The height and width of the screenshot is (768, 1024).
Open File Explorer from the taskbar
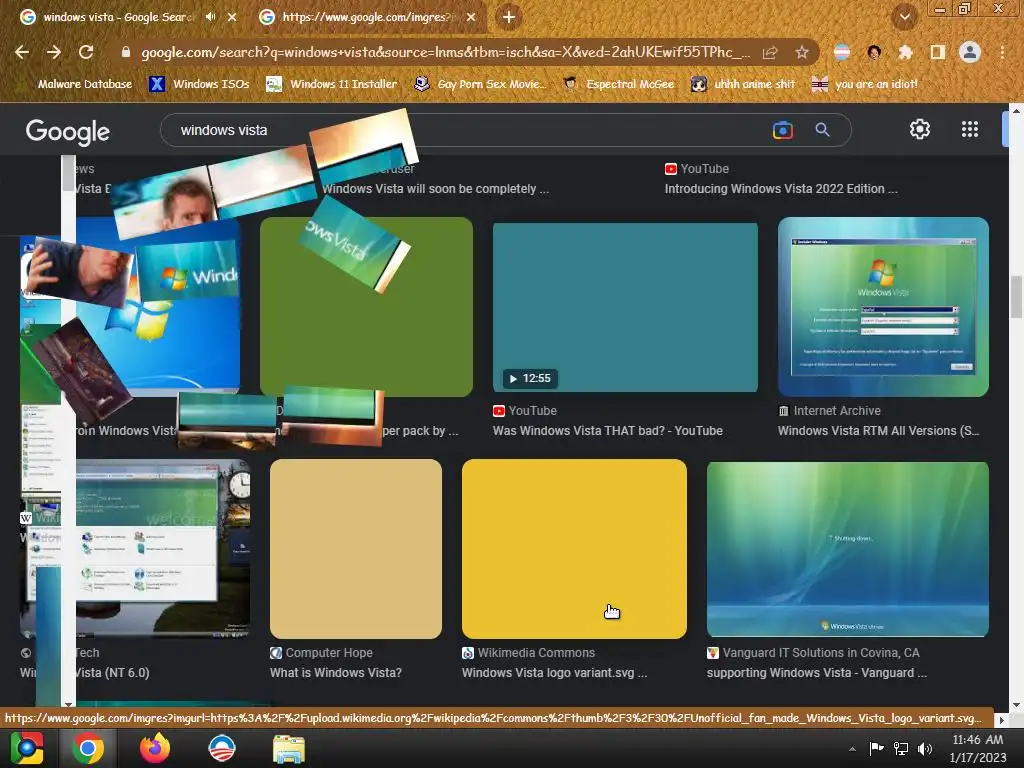click(289, 749)
